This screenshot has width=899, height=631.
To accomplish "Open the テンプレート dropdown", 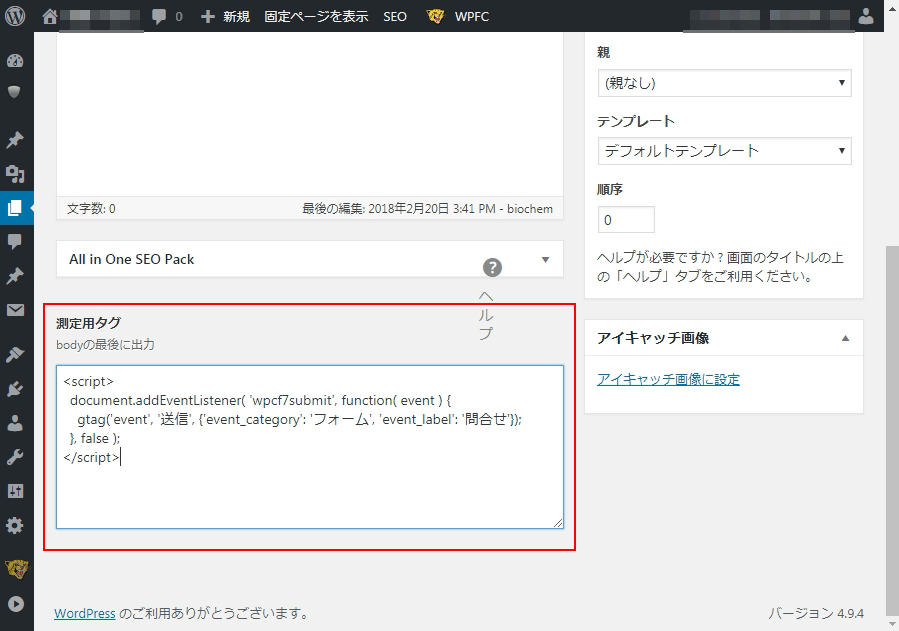I will coord(724,151).
